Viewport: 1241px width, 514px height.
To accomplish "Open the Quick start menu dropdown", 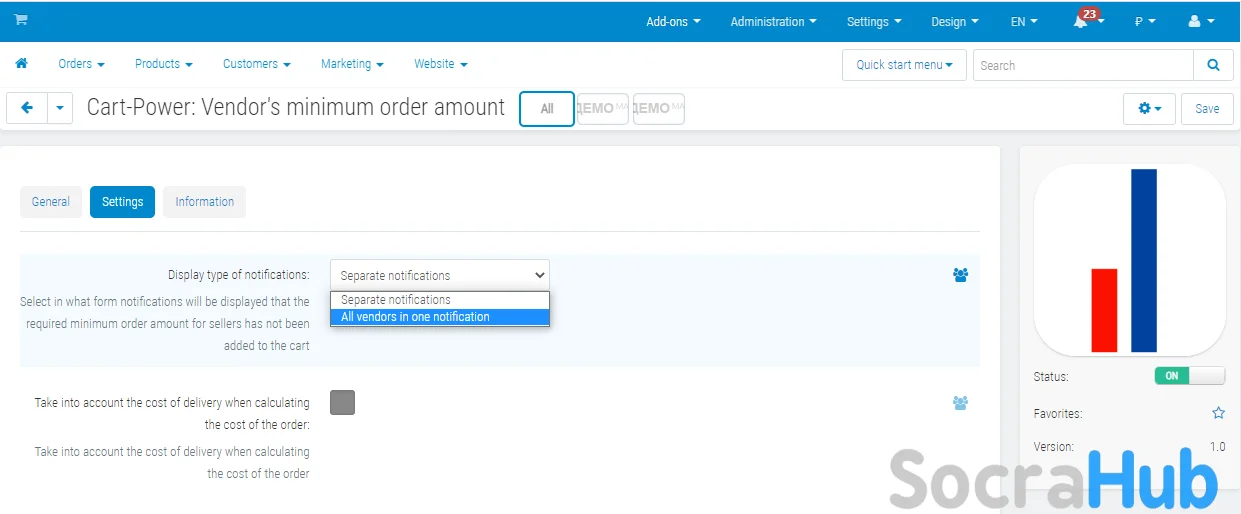I will 904,65.
